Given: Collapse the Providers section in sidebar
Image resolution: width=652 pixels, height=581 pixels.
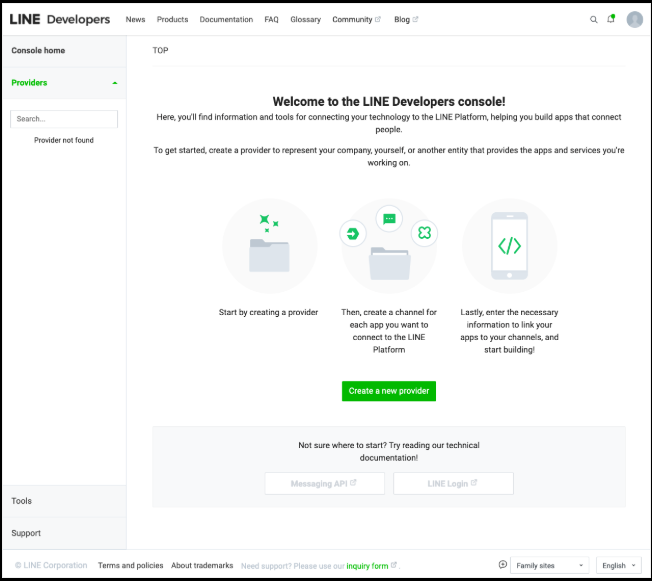Looking at the screenshot, I should [x=115, y=83].
